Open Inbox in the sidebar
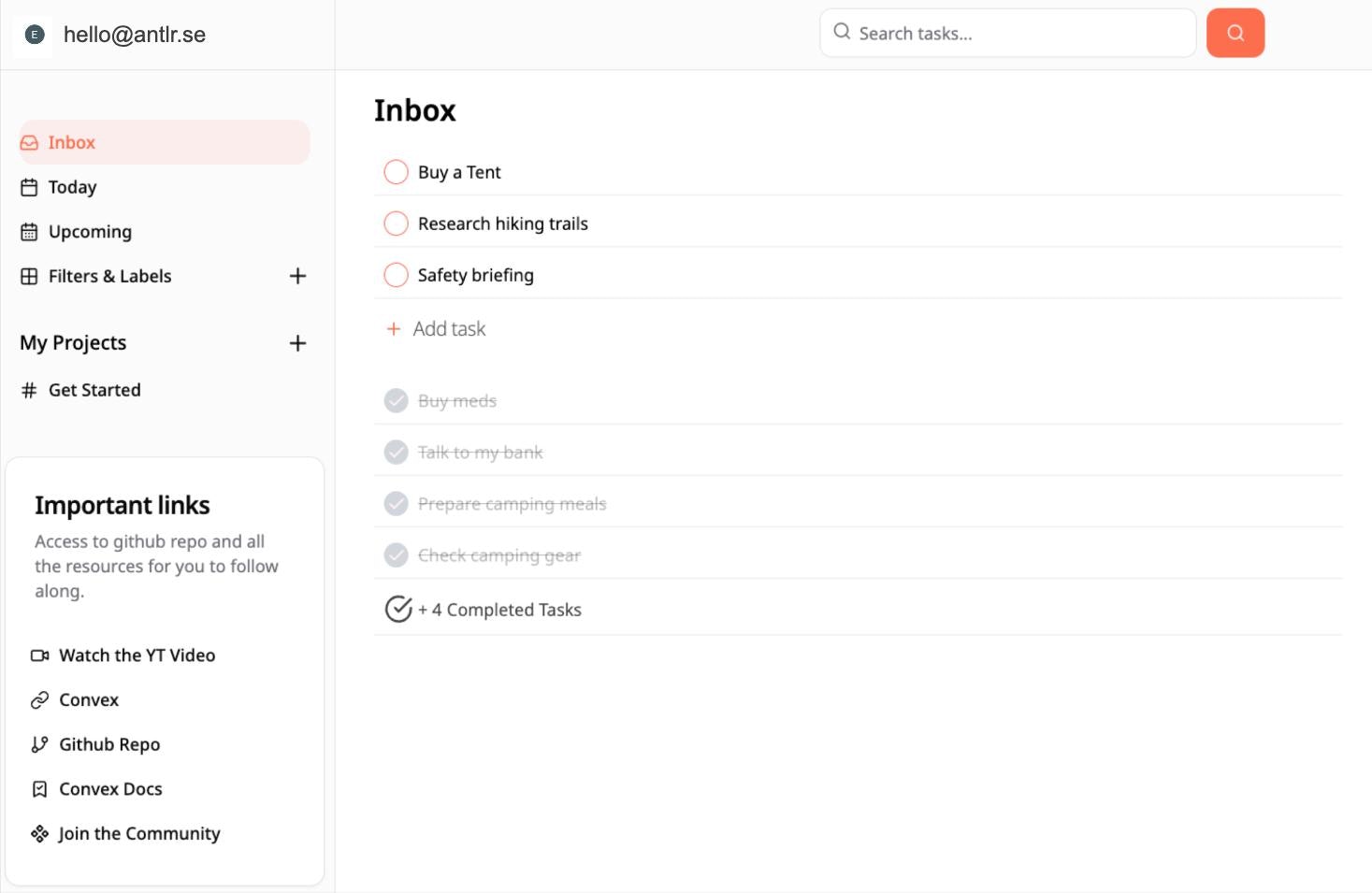The width and height of the screenshot is (1372, 893). 165,142
